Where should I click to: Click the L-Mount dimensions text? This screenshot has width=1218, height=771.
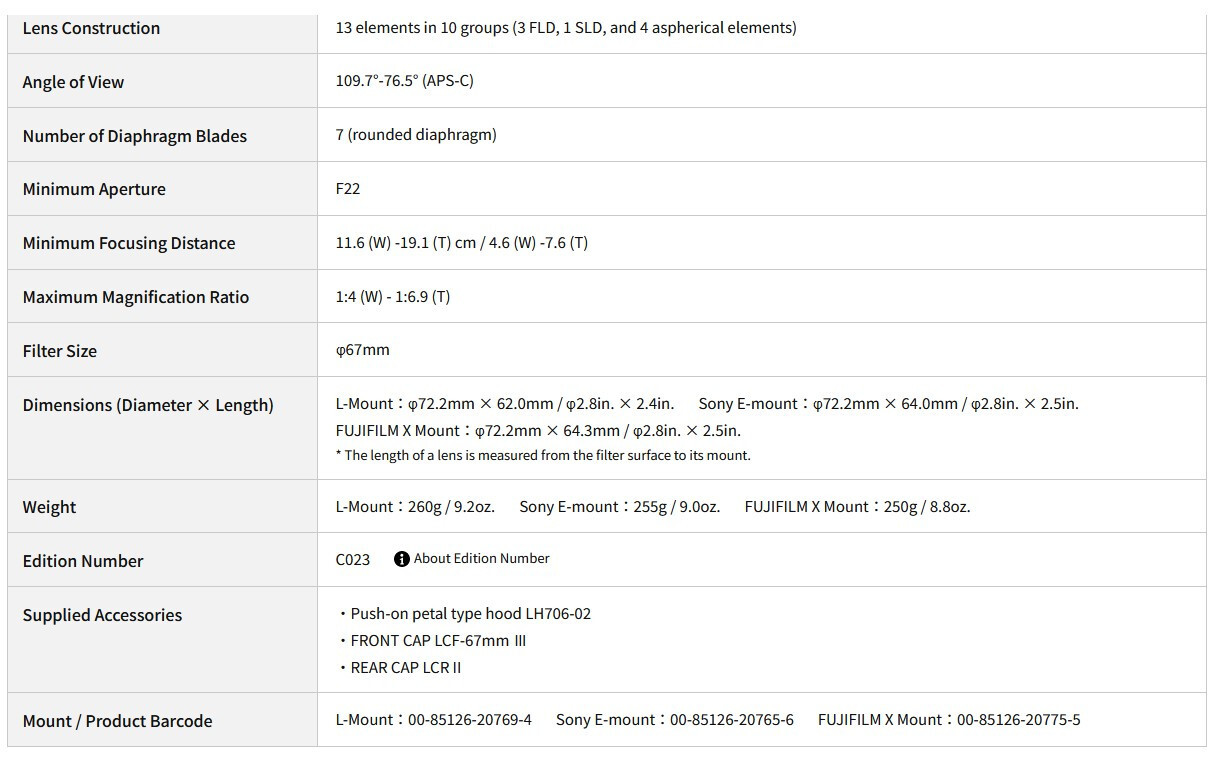pos(505,404)
